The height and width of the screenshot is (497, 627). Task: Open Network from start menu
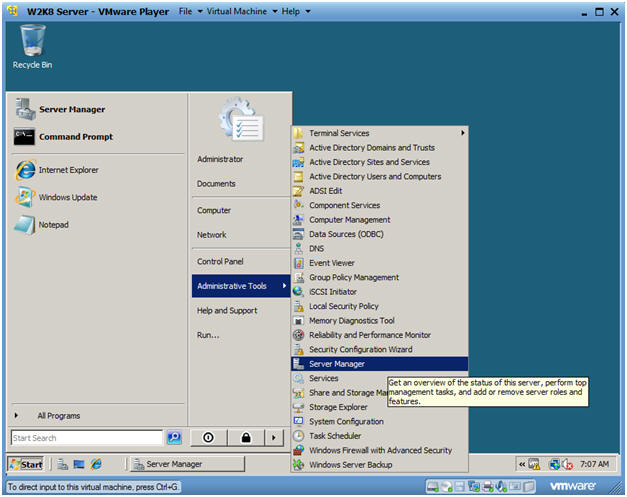212,235
